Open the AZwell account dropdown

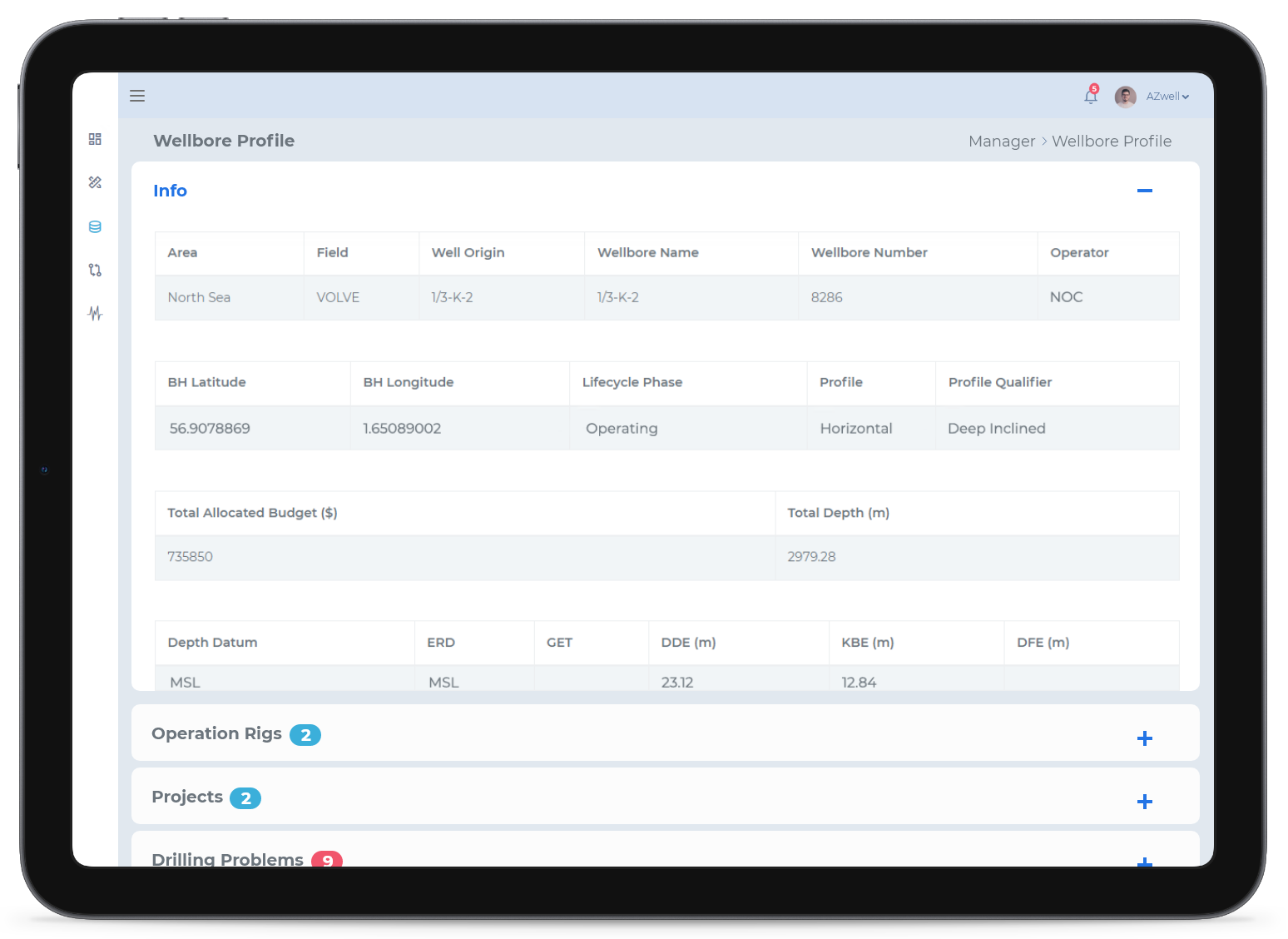click(1167, 97)
